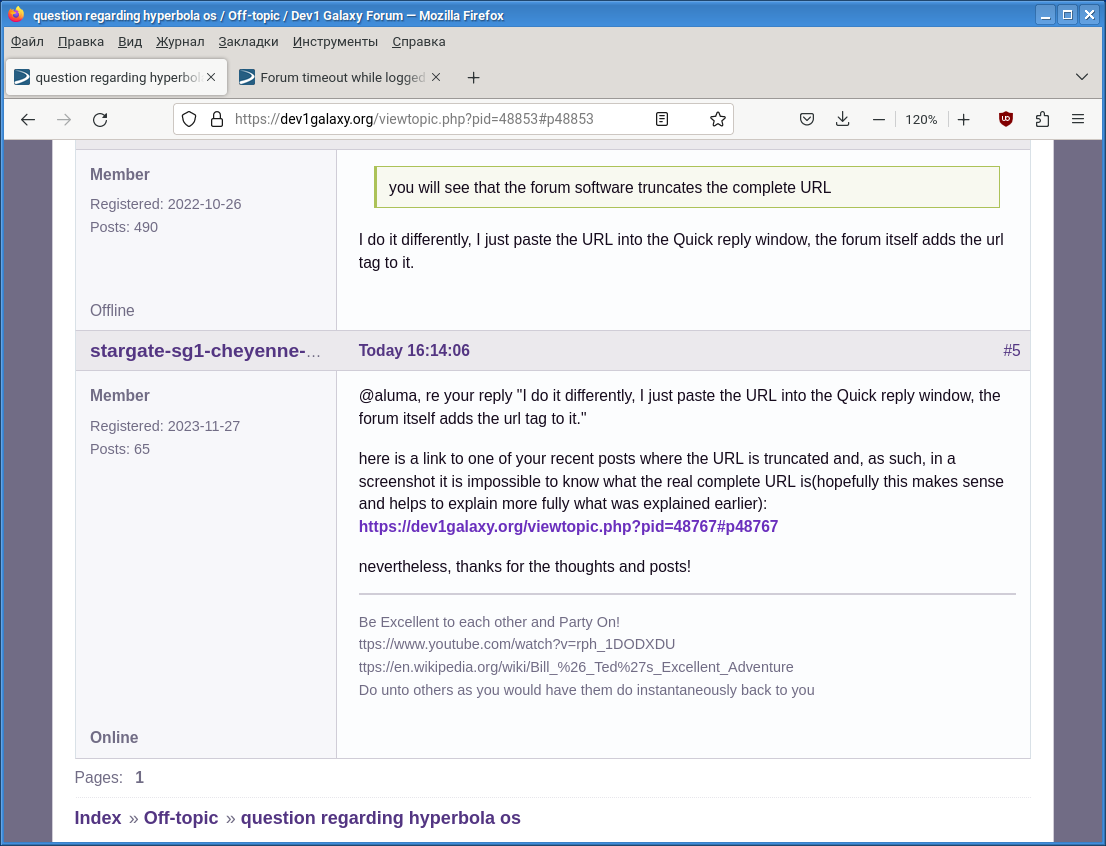Screen dimensions: 1106x846
Task: Open the Файл menu
Action: 27,42
